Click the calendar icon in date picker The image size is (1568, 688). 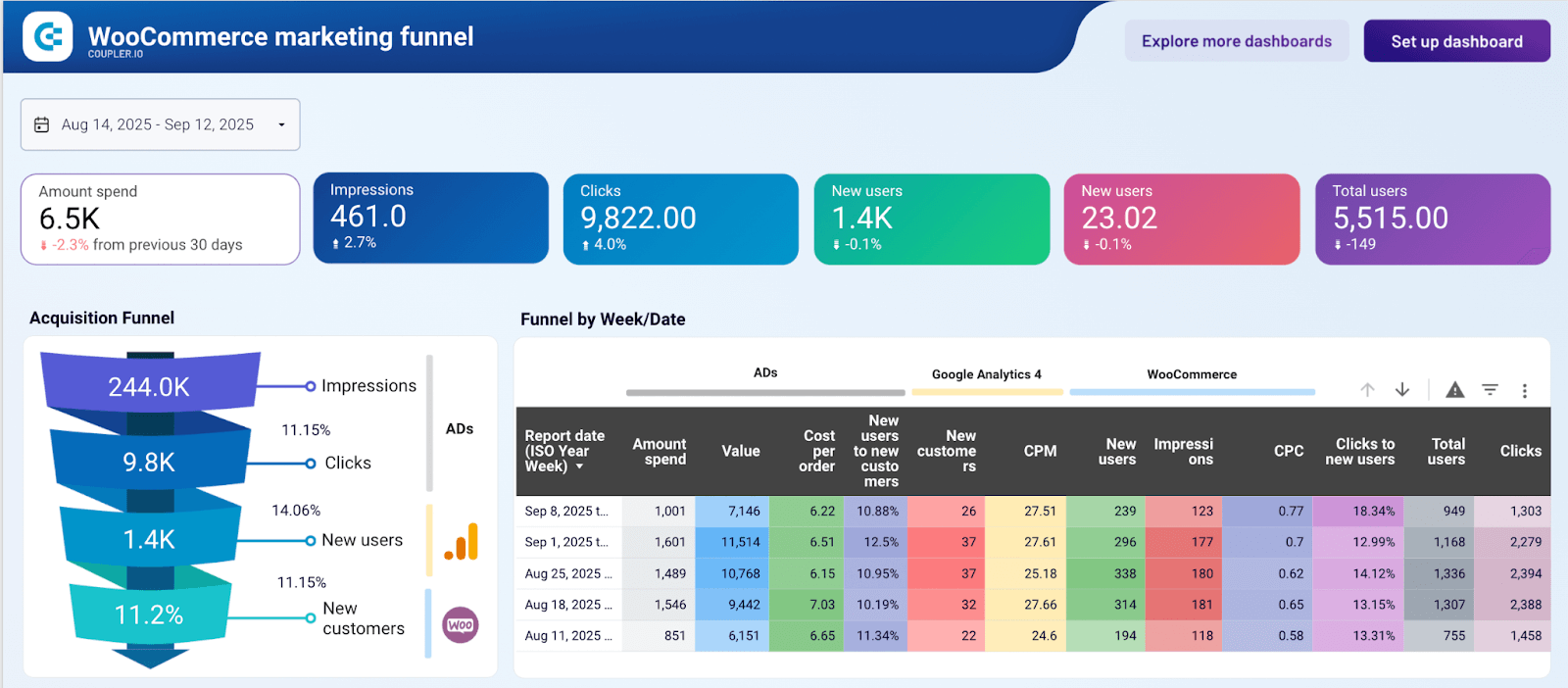tap(41, 124)
